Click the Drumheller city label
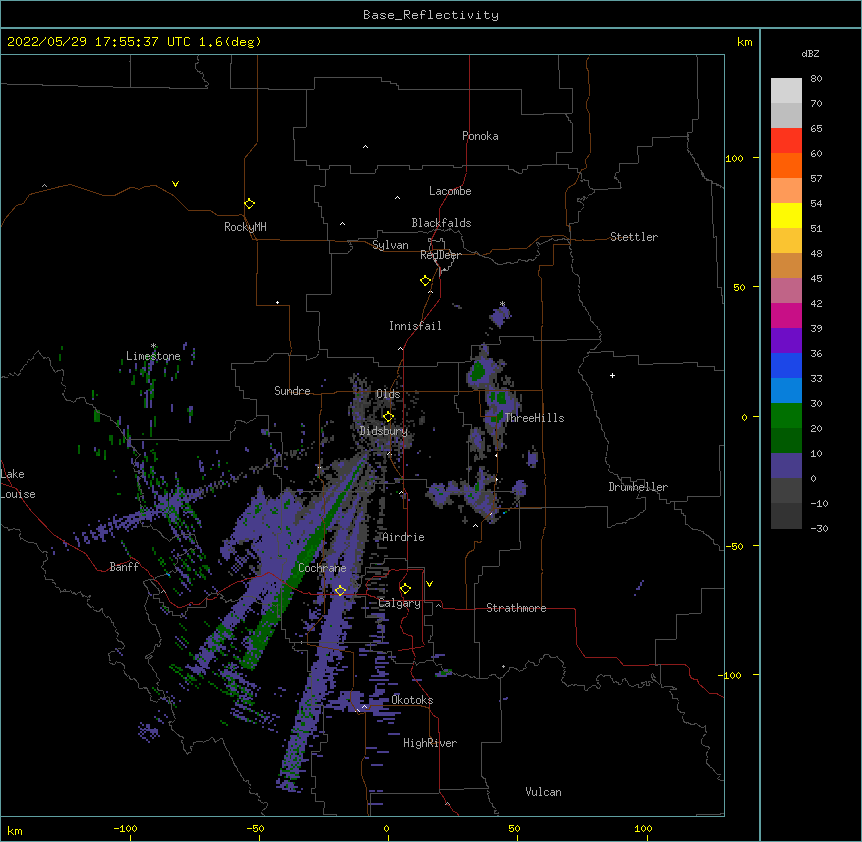862x842 pixels. pos(638,487)
